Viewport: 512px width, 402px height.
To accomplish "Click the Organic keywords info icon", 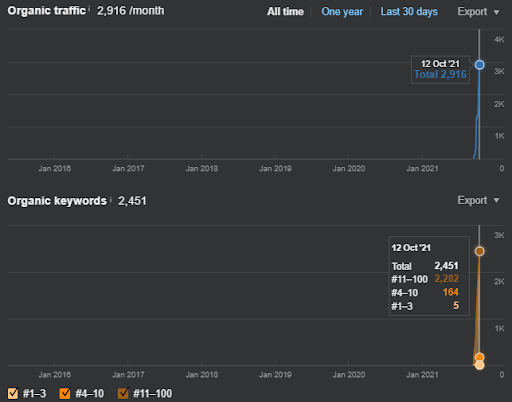I will click(x=110, y=200).
